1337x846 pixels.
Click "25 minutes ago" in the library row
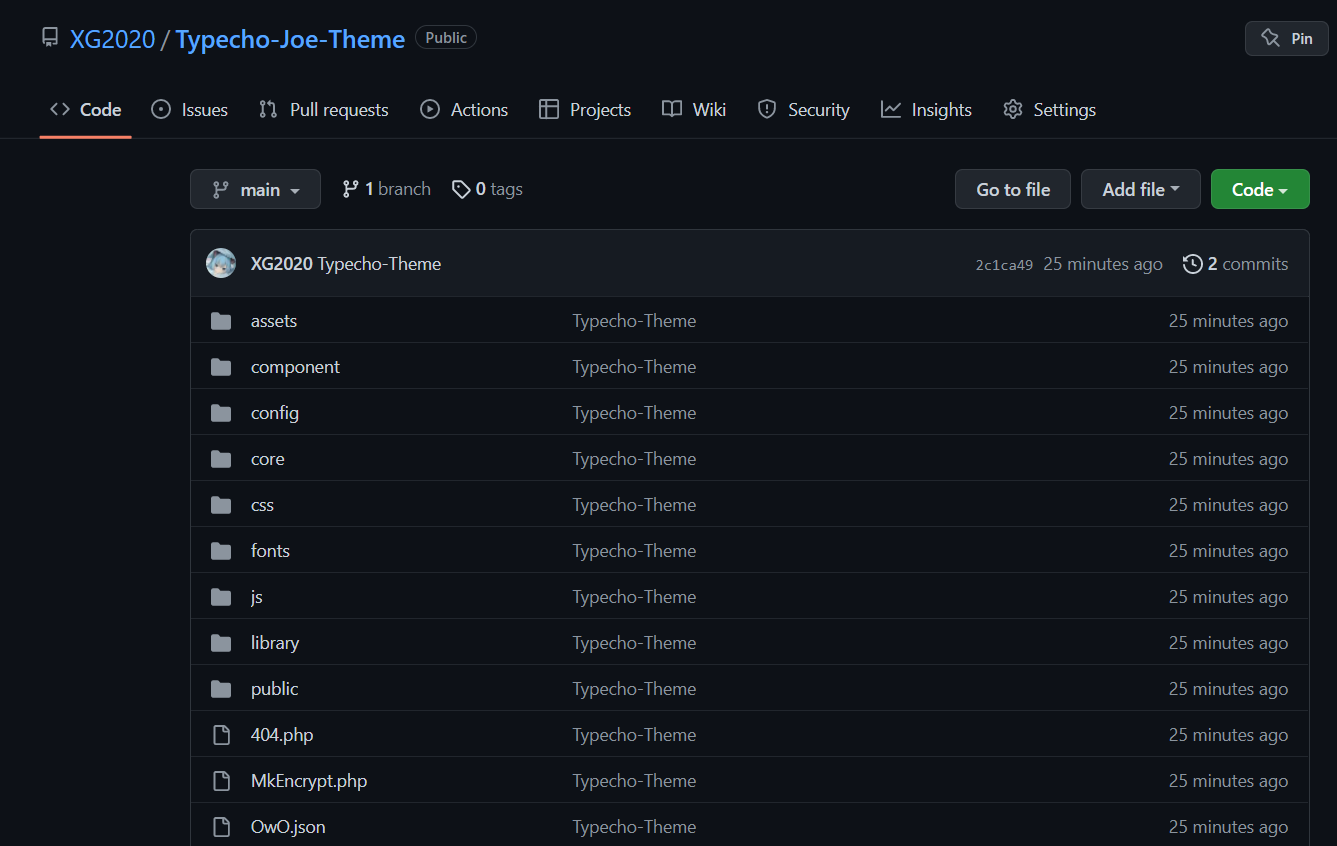tap(1228, 643)
